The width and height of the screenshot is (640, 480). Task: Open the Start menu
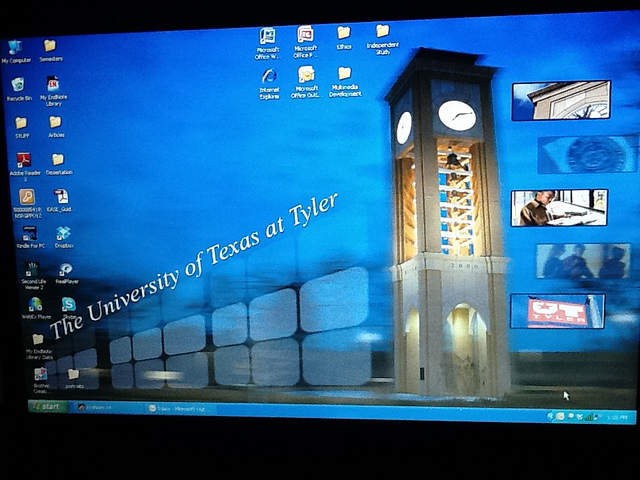48,406
